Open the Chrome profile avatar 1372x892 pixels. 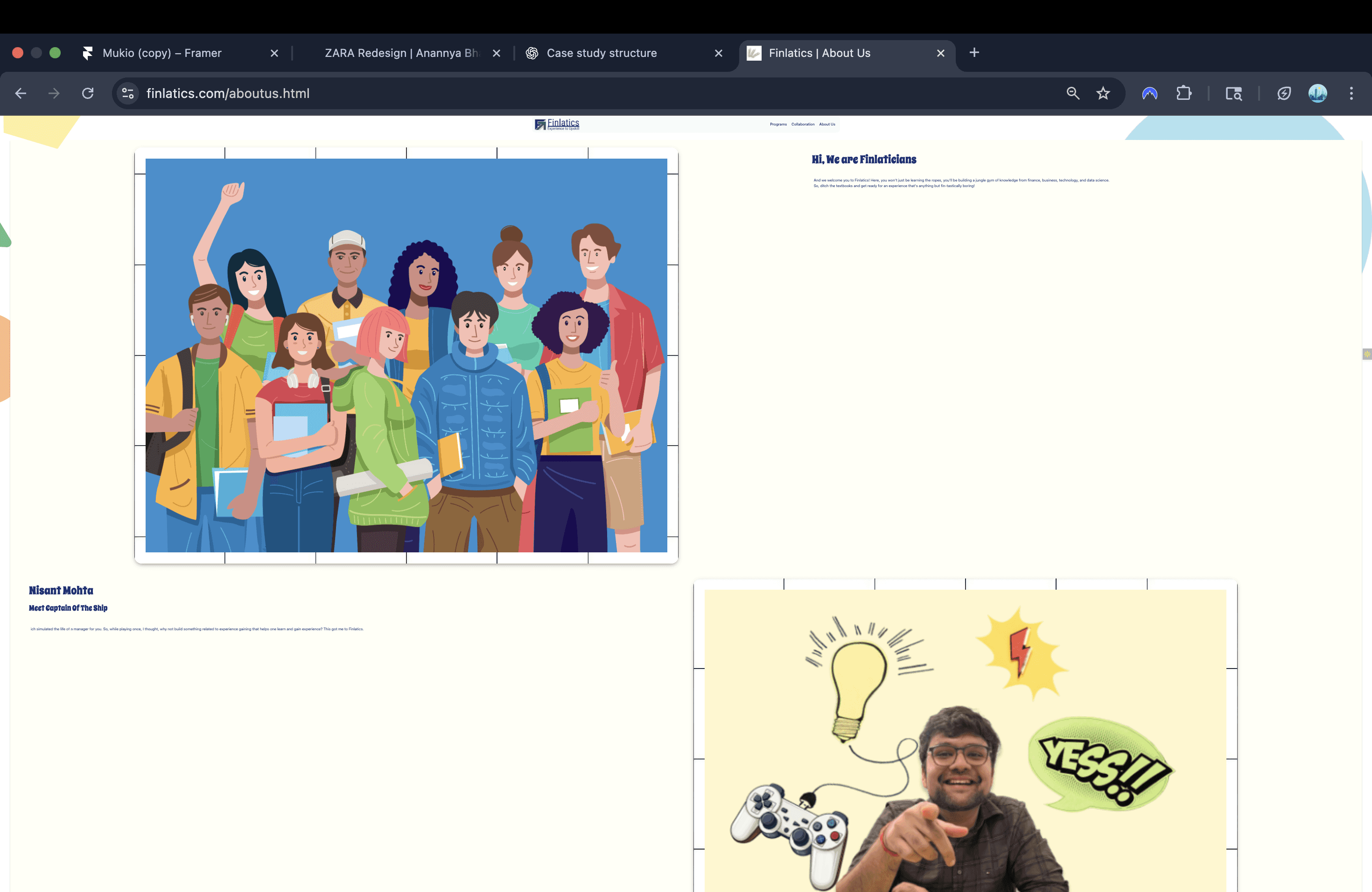(x=1317, y=93)
